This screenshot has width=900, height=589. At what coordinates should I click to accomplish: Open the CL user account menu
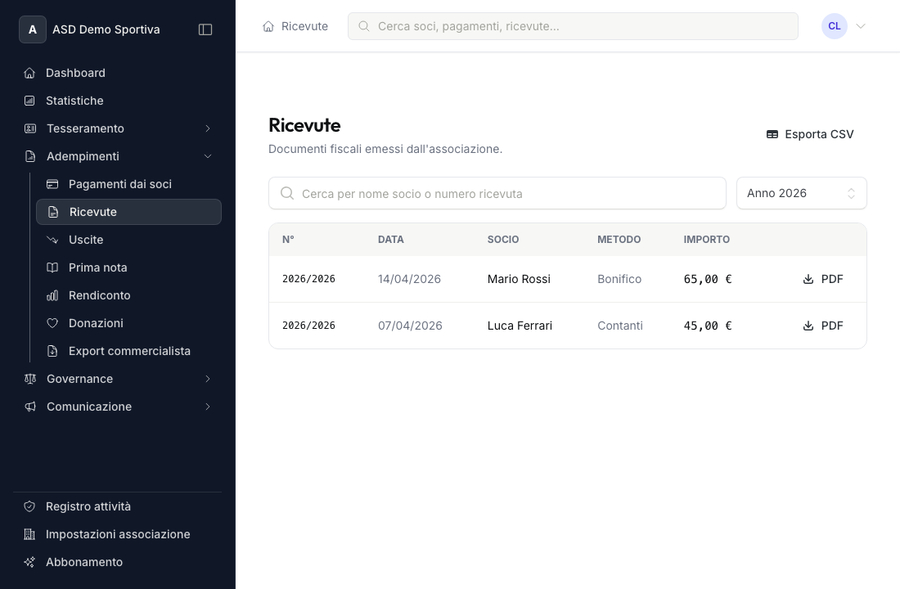tap(843, 26)
